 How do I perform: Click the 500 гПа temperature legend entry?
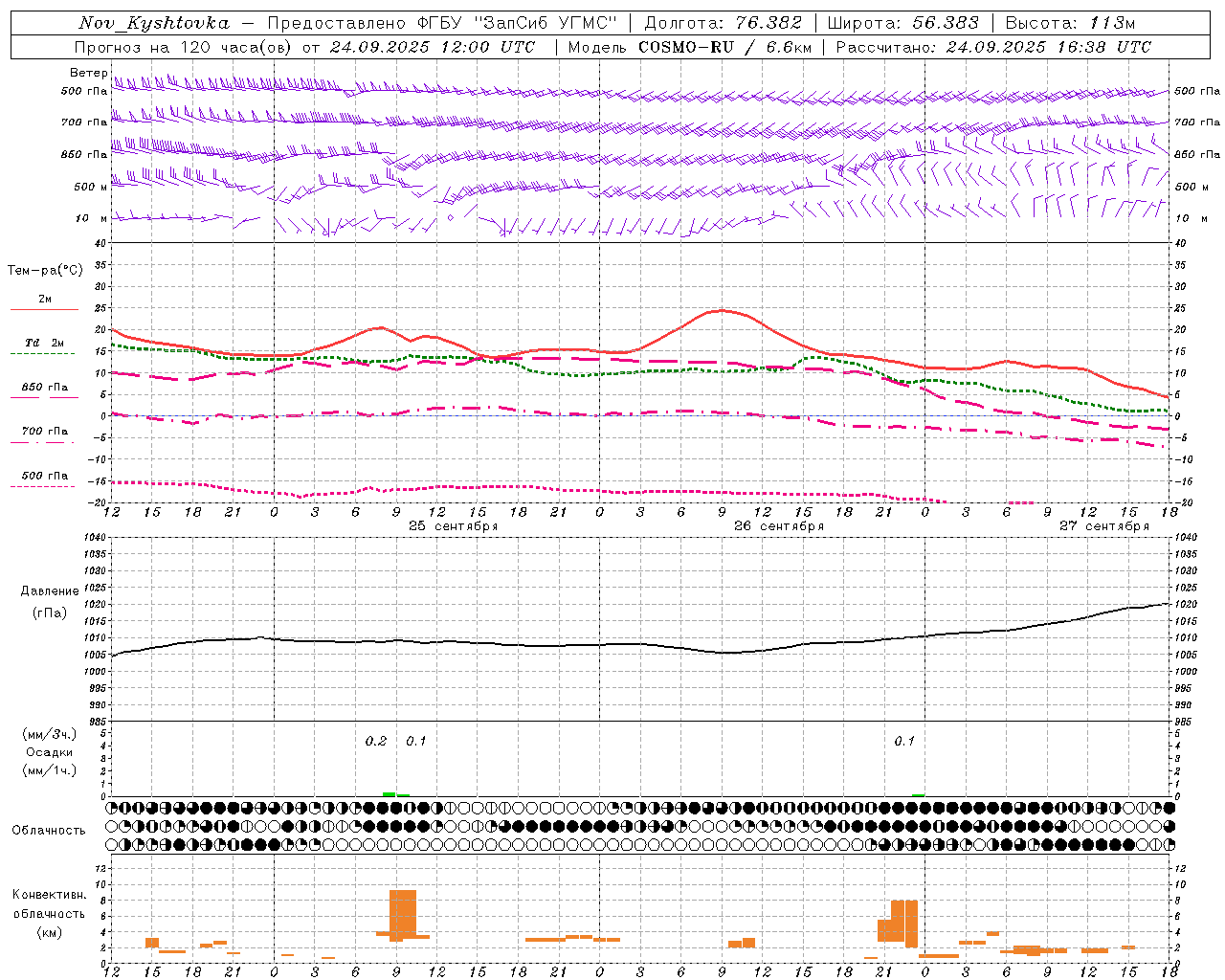tap(44, 476)
